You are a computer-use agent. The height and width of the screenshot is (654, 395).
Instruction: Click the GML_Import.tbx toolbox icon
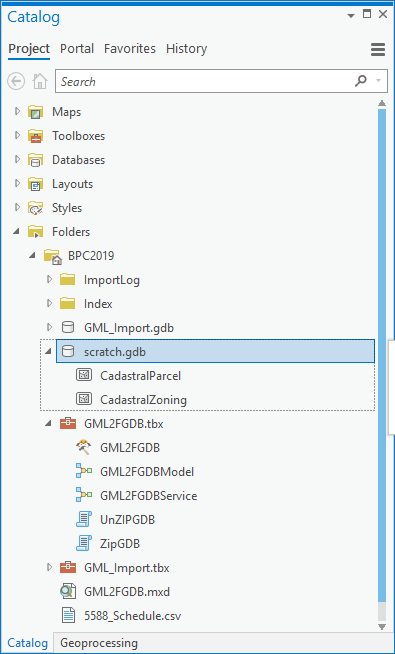coord(68,568)
